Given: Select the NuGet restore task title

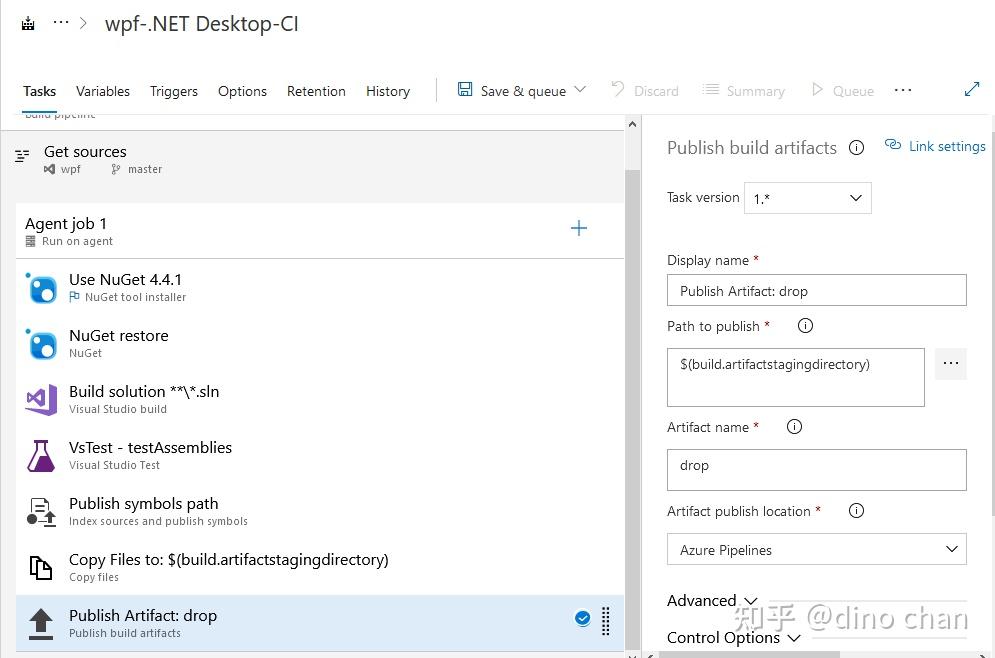Looking at the screenshot, I should [119, 335].
